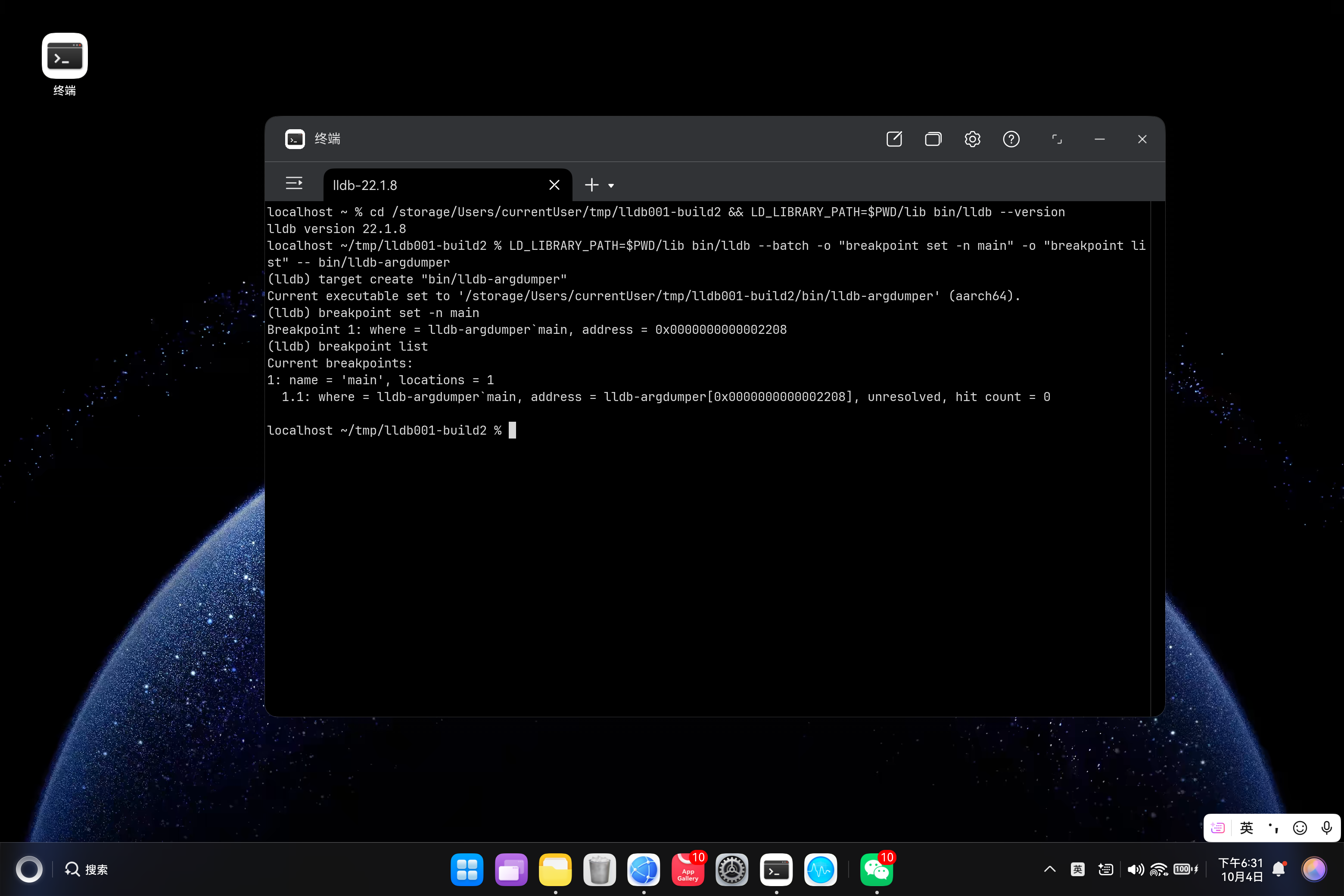Open the Wi-Fi network icon
This screenshot has width=1344, height=896.
(1159, 869)
